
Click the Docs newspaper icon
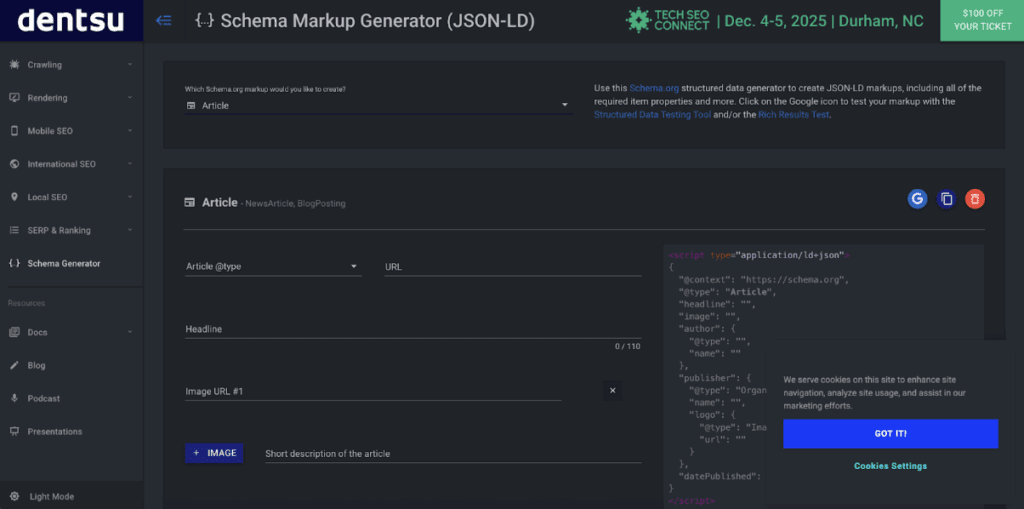click(14, 332)
